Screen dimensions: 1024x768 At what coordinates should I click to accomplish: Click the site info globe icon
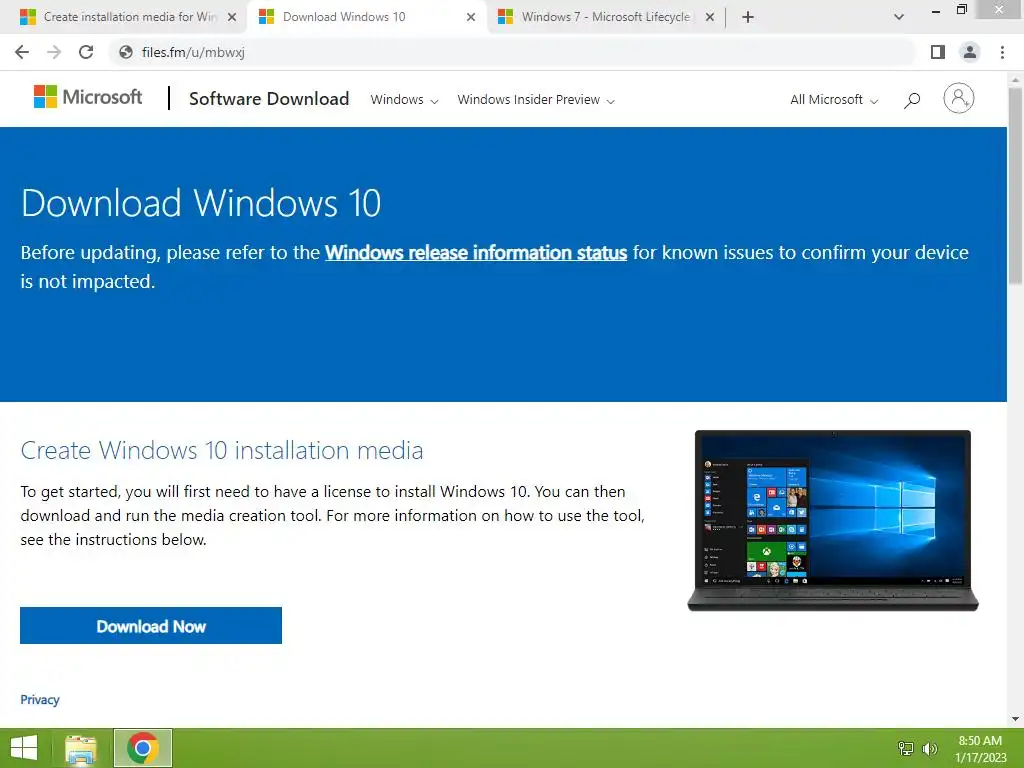(x=126, y=52)
